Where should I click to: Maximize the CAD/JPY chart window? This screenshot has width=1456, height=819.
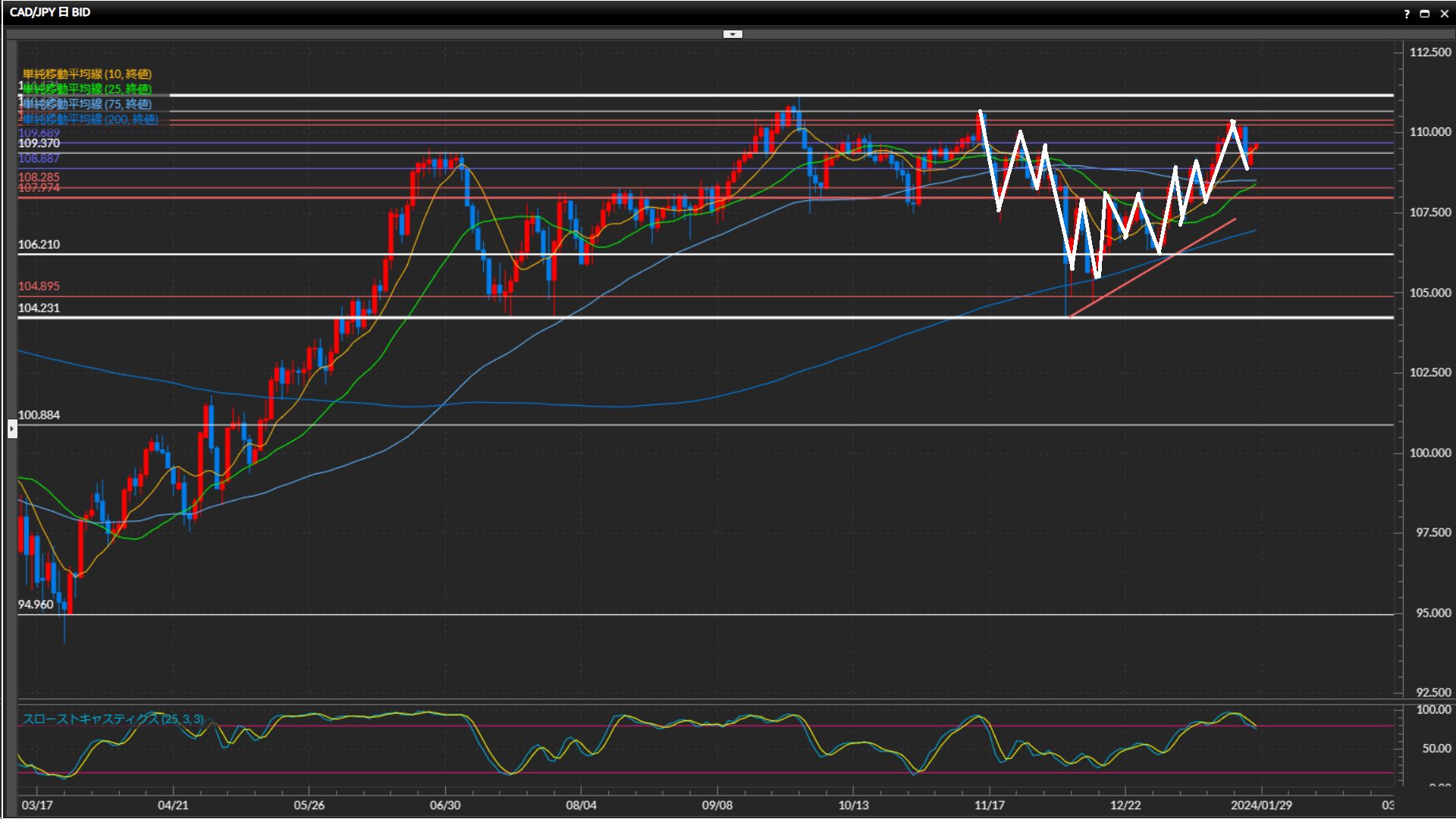[x=1425, y=14]
